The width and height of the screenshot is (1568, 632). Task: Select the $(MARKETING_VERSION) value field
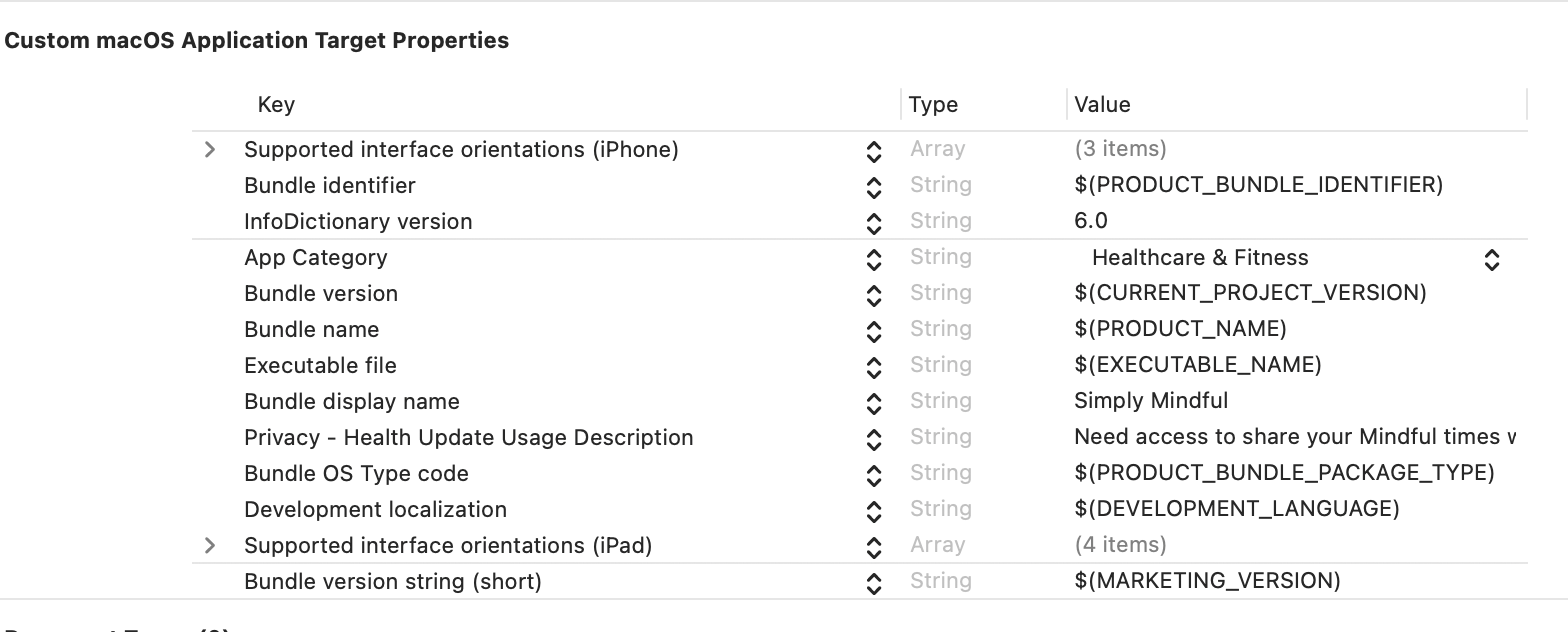[1207, 582]
